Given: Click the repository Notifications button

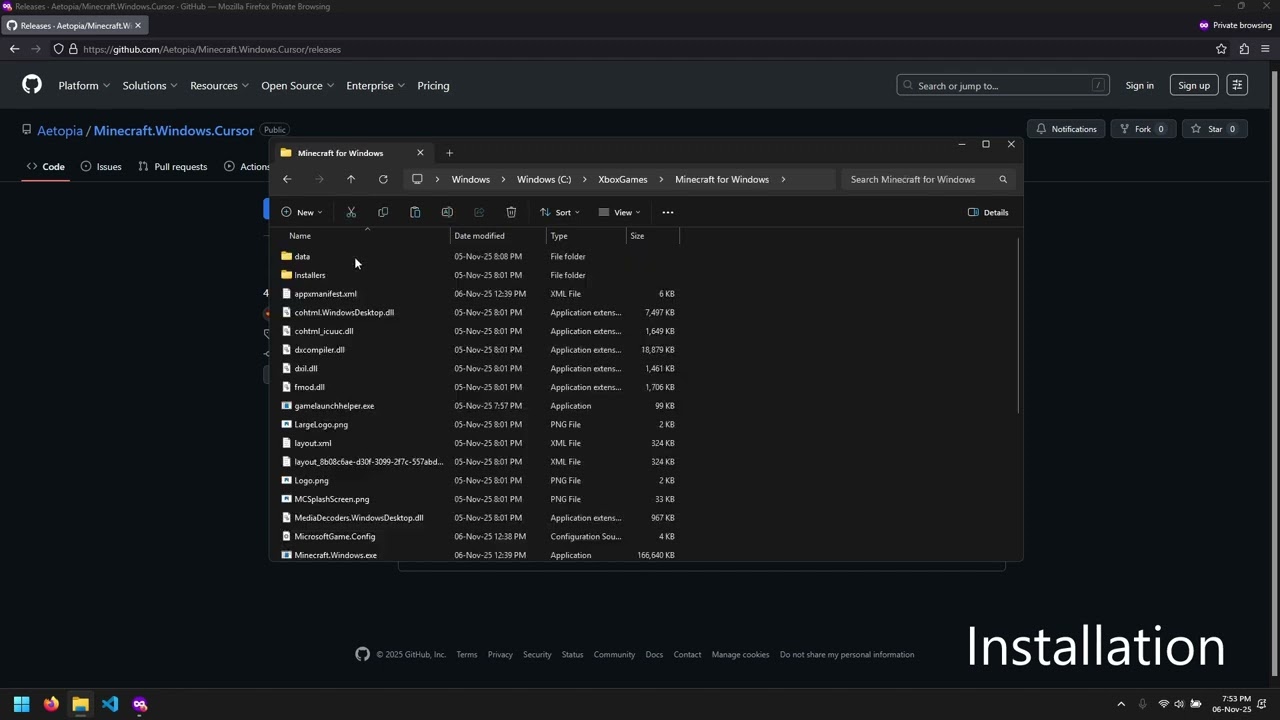Looking at the screenshot, I should click(1066, 129).
